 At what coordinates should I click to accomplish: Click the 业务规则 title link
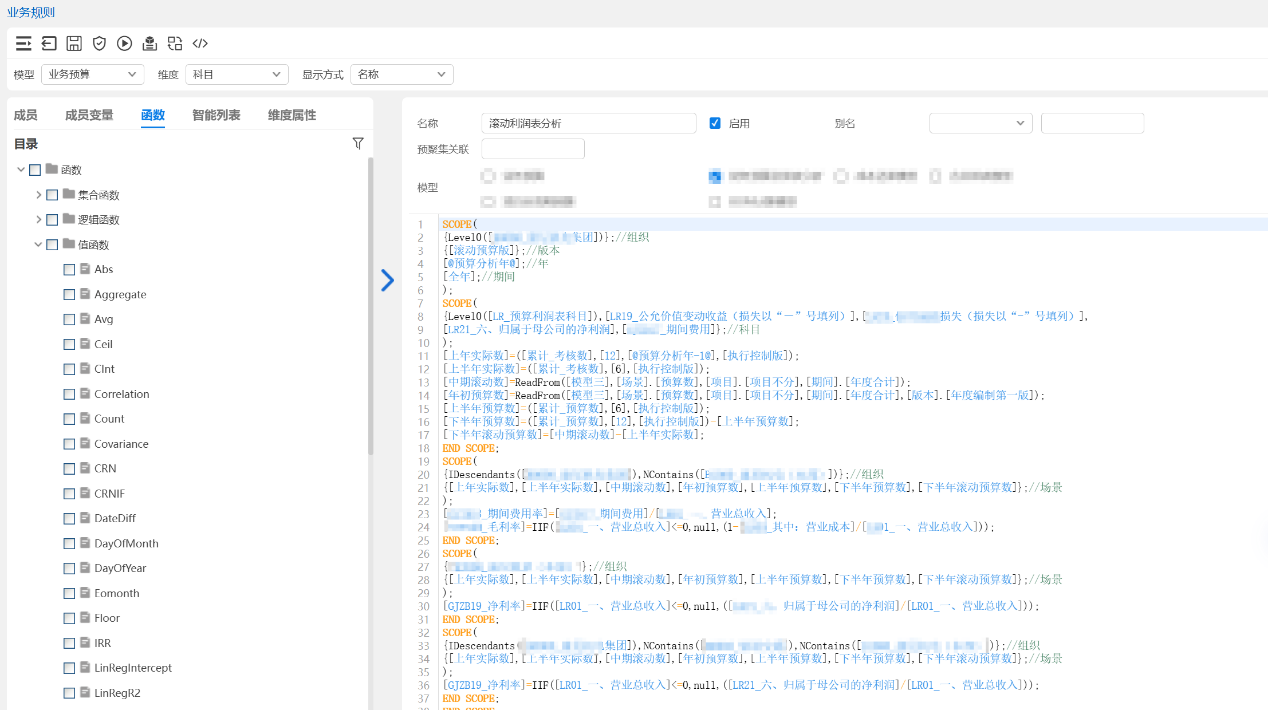coord(31,12)
